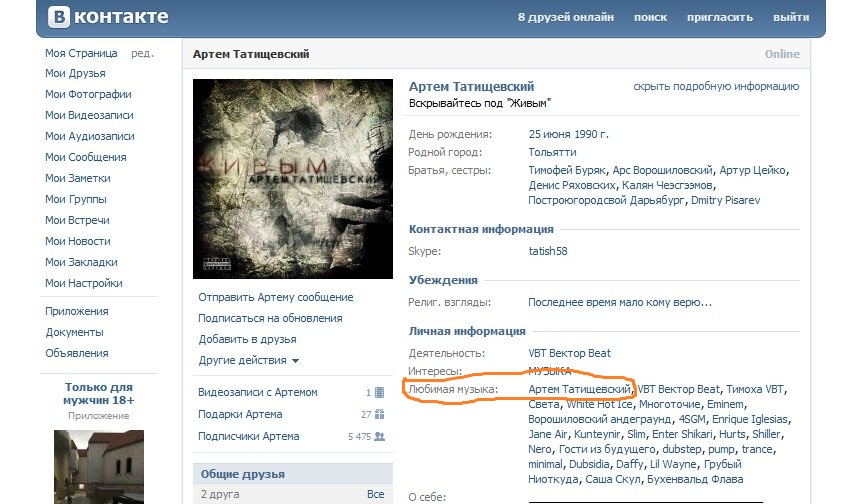Open Мои Настройки in the sidebar
The height and width of the screenshot is (504, 850).
pos(83,283)
